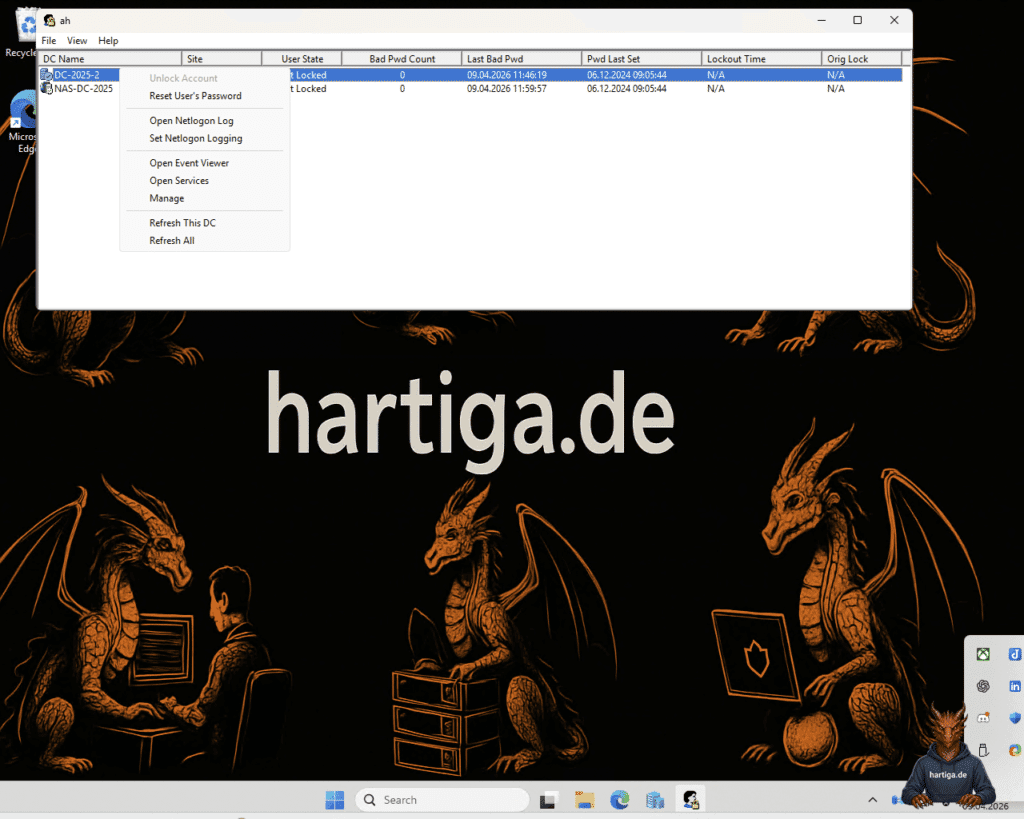This screenshot has height=819, width=1024.
Task: Sort by Pwd Last Set column header
Action: coord(641,59)
